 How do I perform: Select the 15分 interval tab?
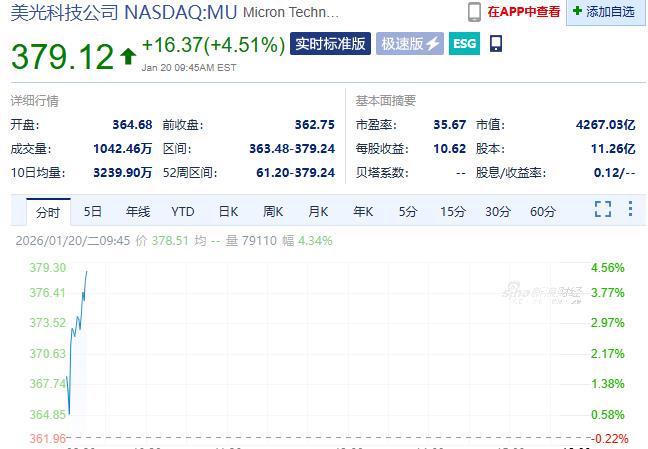[x=453, y=212]
